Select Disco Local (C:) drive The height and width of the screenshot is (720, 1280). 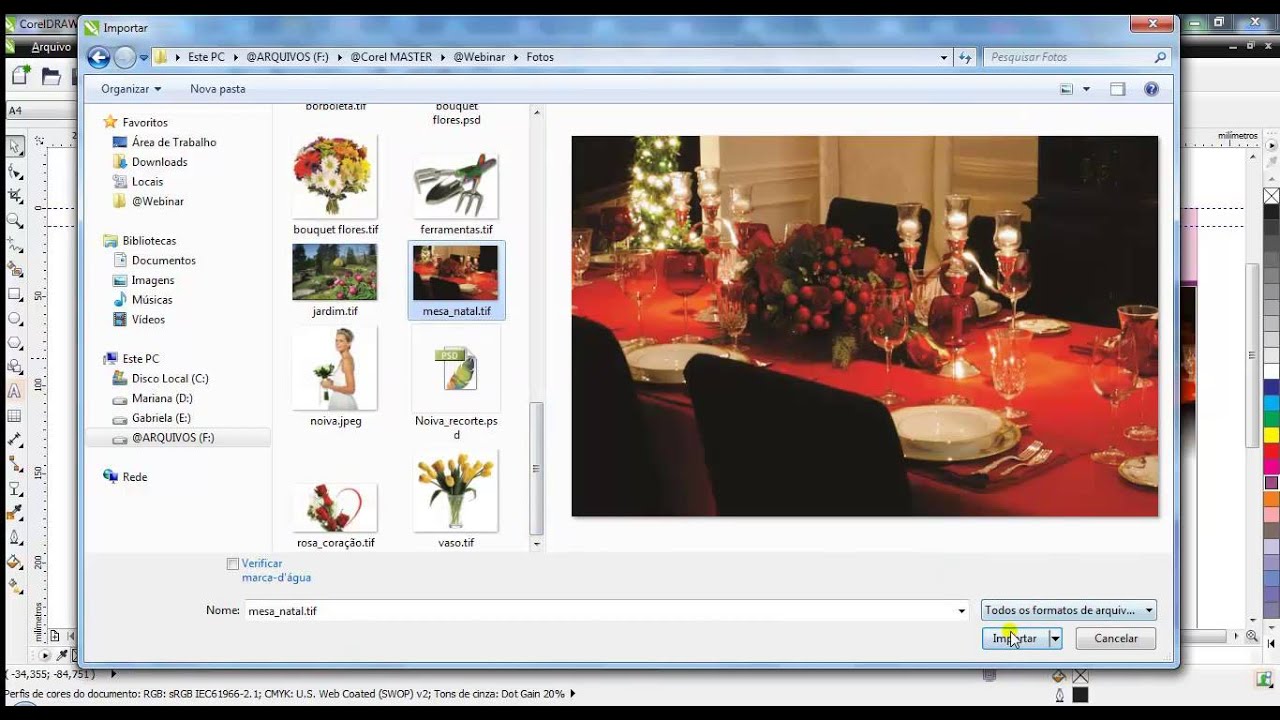(170, 379)
